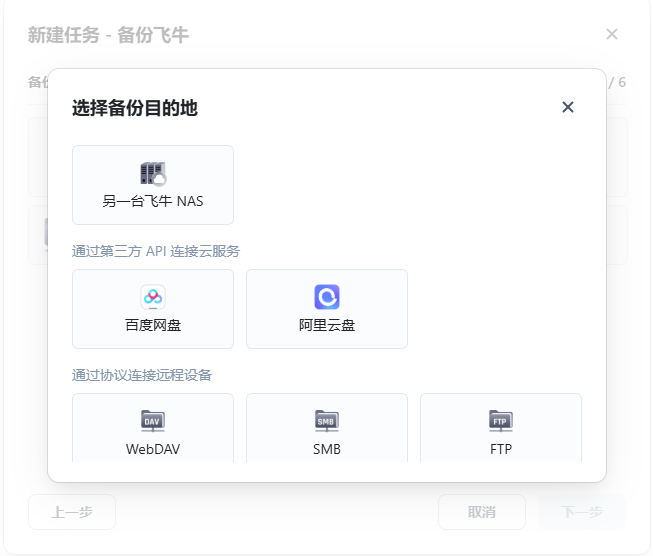Click 取消 in the background window
Screen dimensions: 653x556
(482, 512)
